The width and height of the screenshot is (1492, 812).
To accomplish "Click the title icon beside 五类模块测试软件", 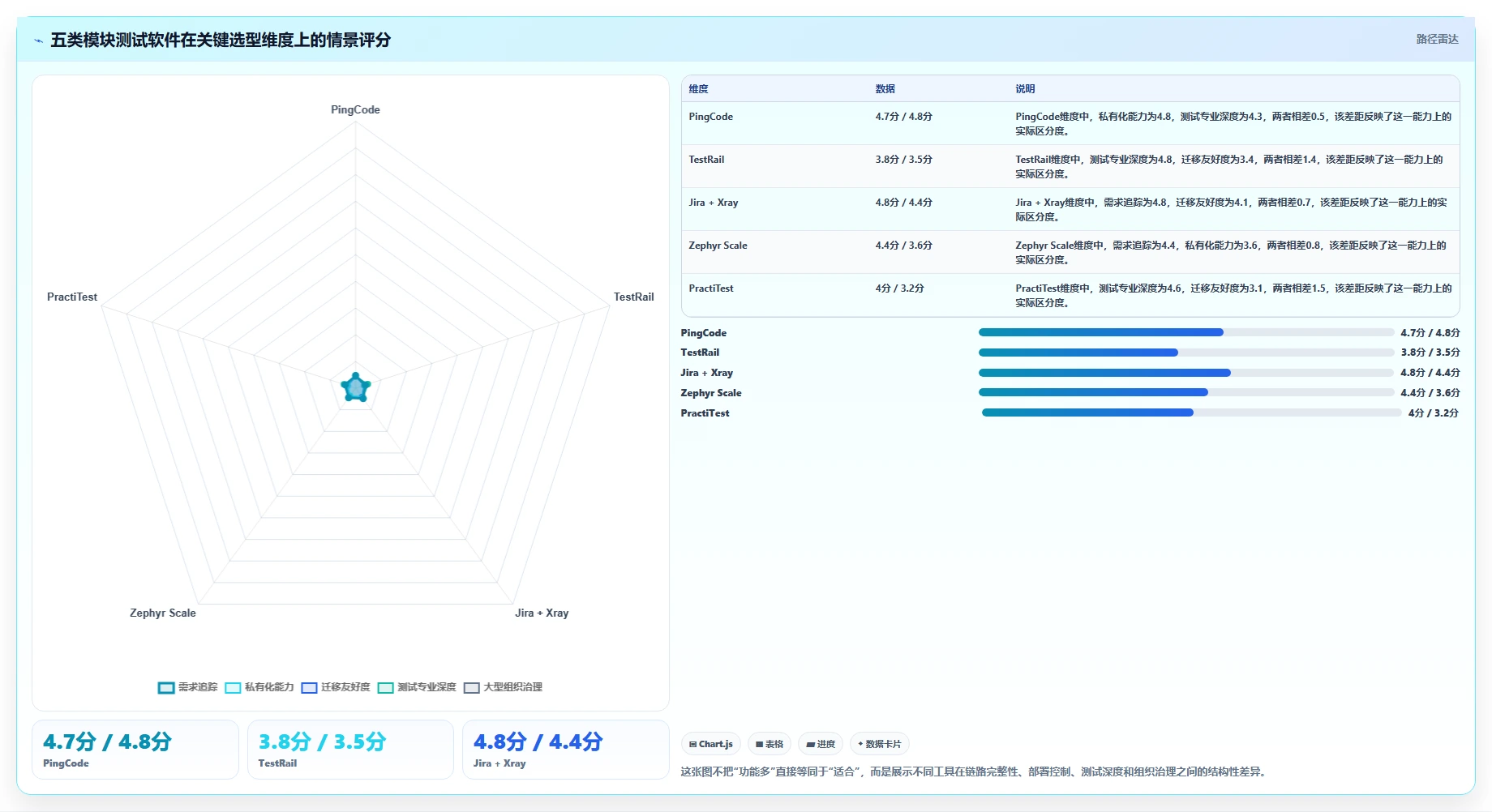I will (x=38, y=41).
